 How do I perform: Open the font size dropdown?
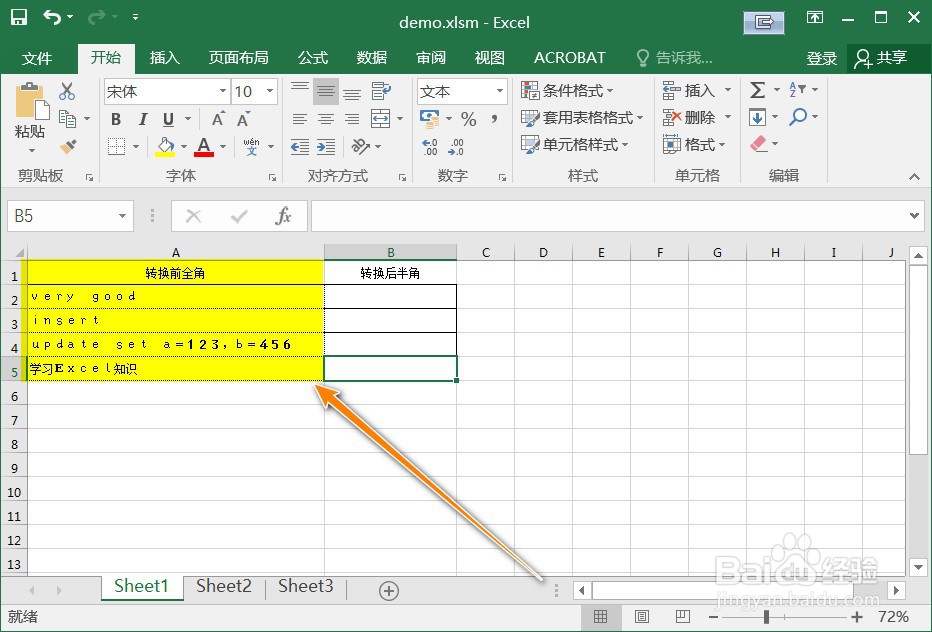click(x=270, y=92)
